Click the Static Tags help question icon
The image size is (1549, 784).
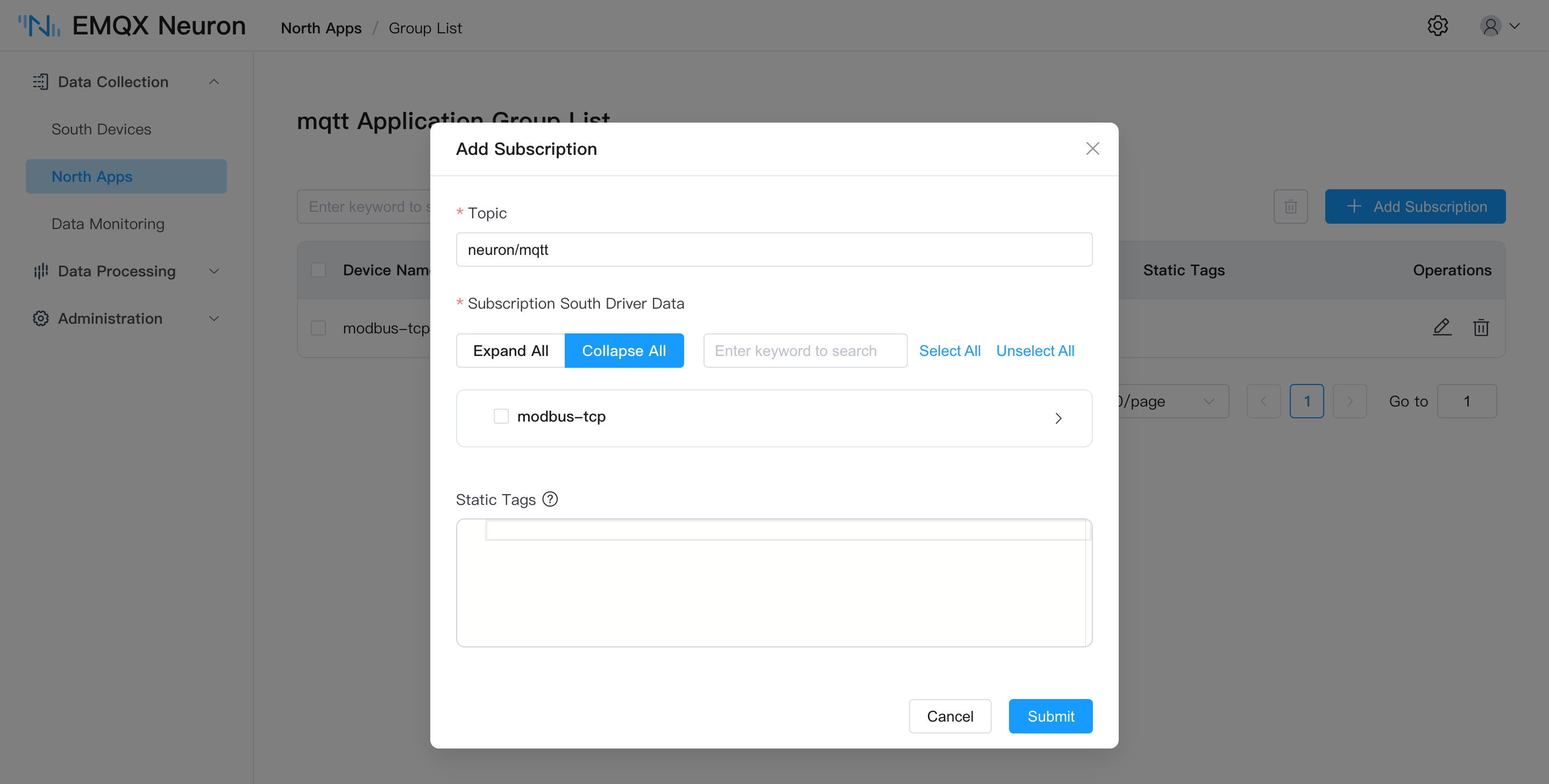(550, 499)
